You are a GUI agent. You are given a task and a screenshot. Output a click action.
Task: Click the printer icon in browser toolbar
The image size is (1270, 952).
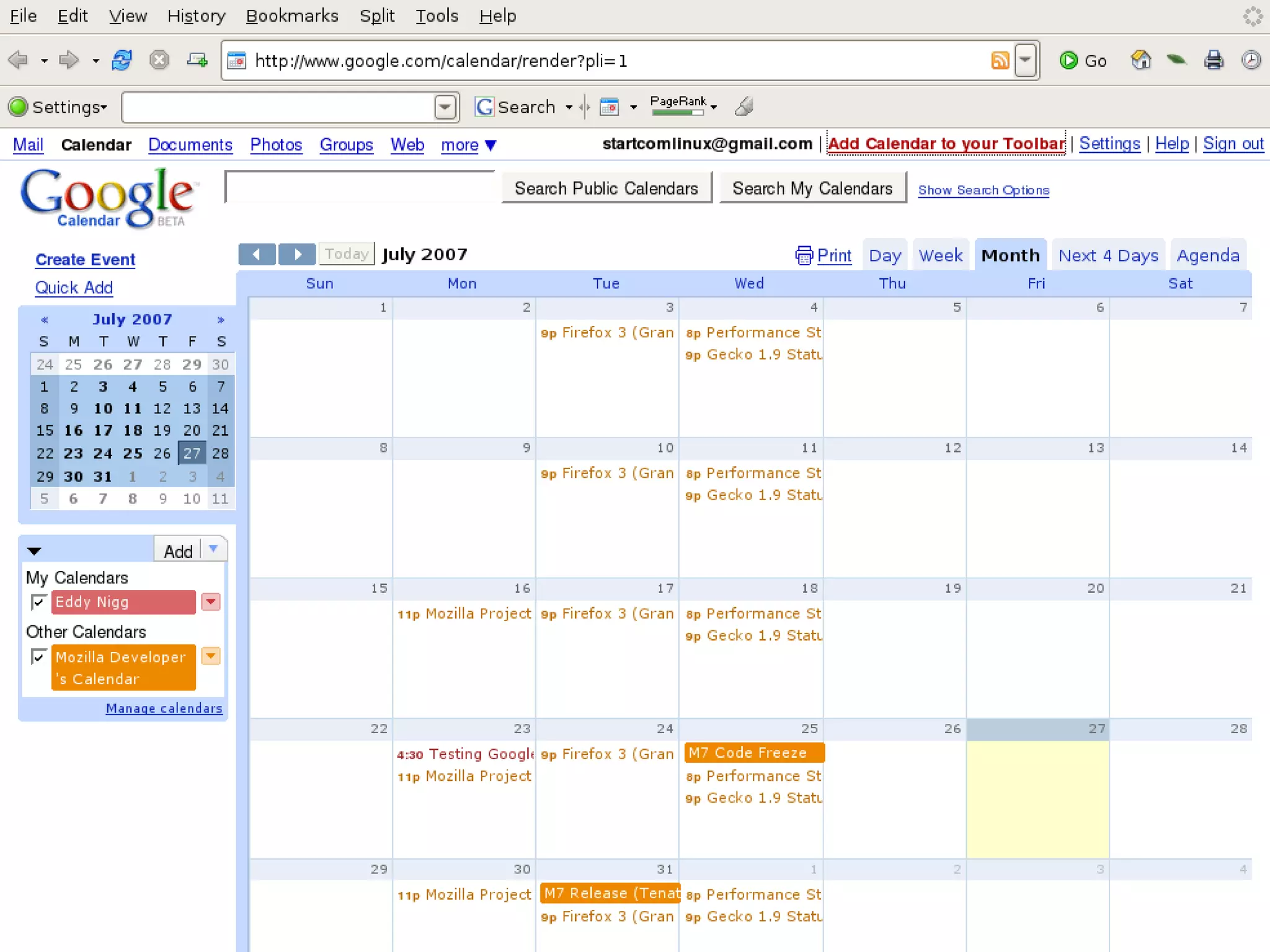1214,60
